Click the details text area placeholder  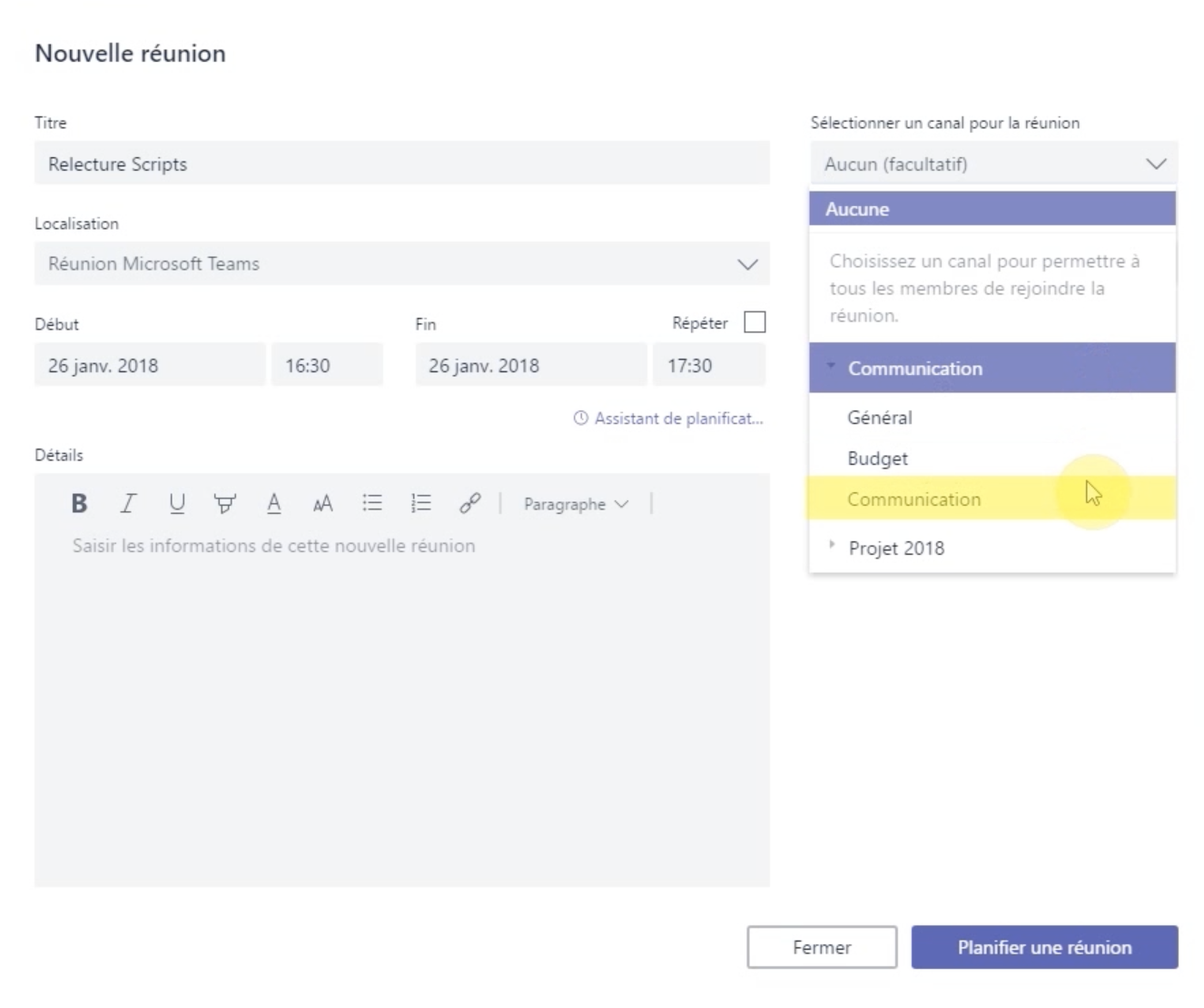click(273, 546)
